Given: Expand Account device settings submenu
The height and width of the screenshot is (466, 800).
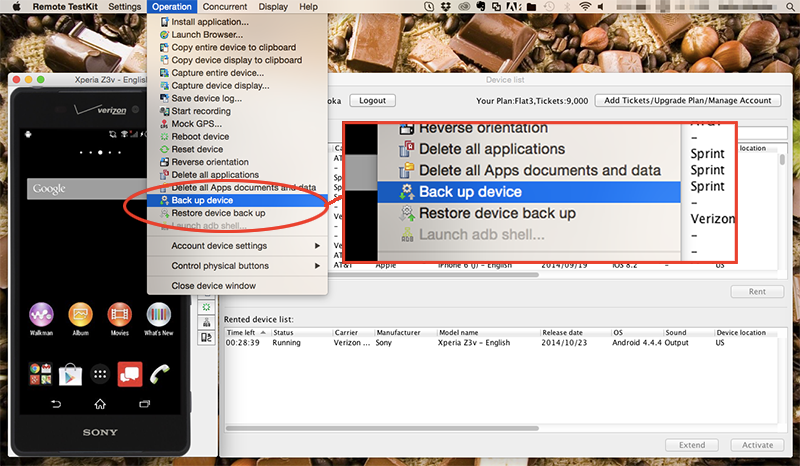Looking at the screenshot, I should pos(237,246).
